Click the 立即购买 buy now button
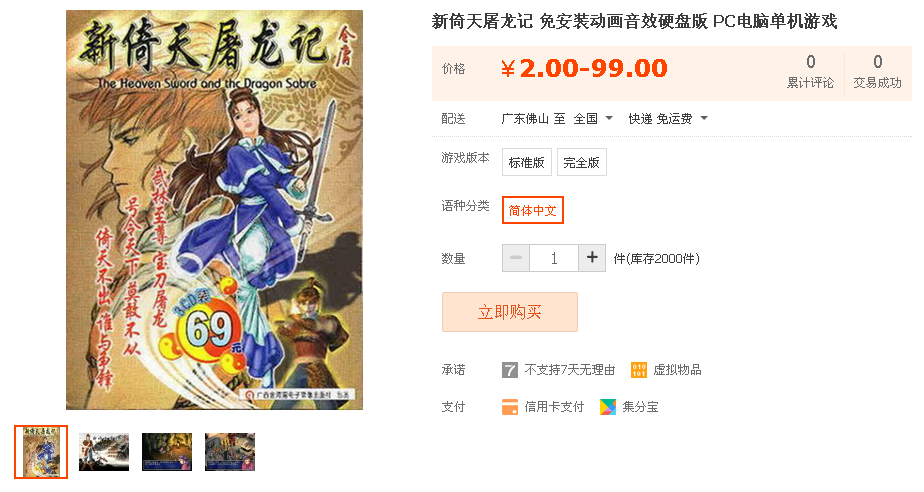The height and width of the screenshot is (492, 924). point(510,312)
